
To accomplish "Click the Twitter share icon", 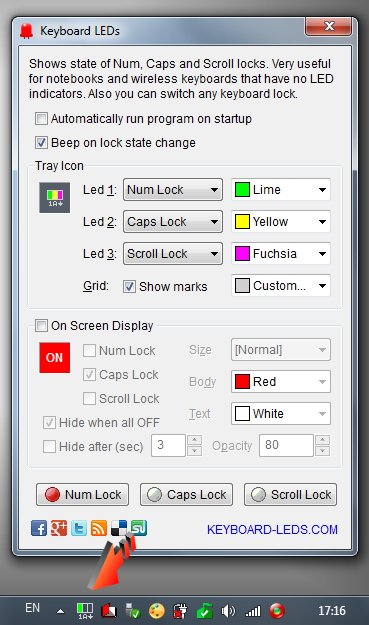I will 79,529.
